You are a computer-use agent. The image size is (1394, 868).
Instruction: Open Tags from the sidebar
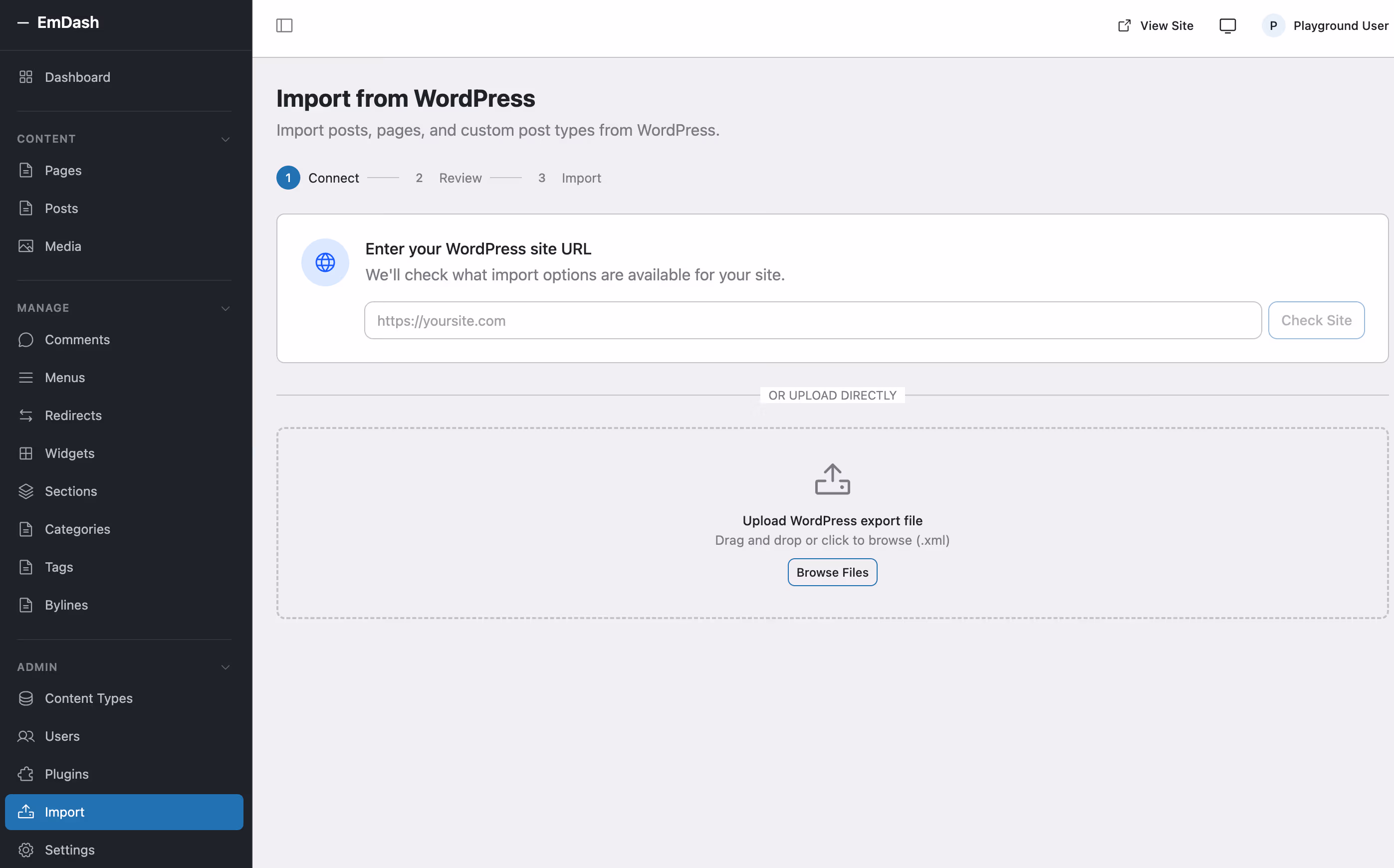tap(124, 567)
